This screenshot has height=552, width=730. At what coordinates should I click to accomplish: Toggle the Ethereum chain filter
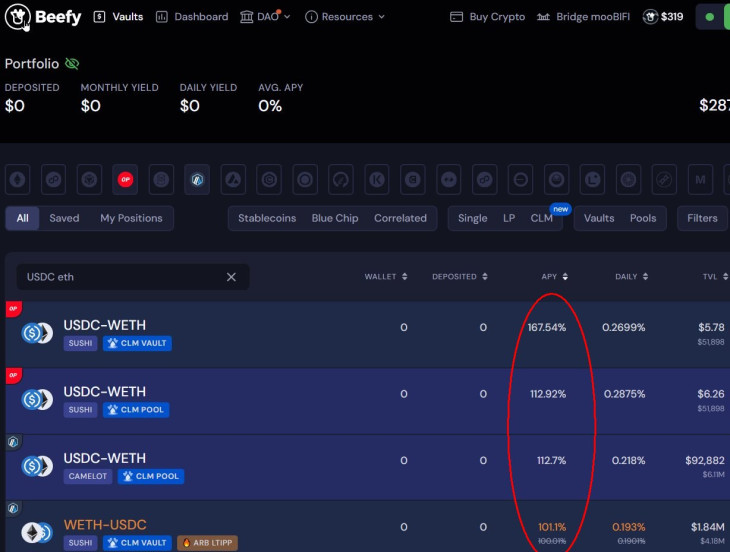tap(18, 179)
